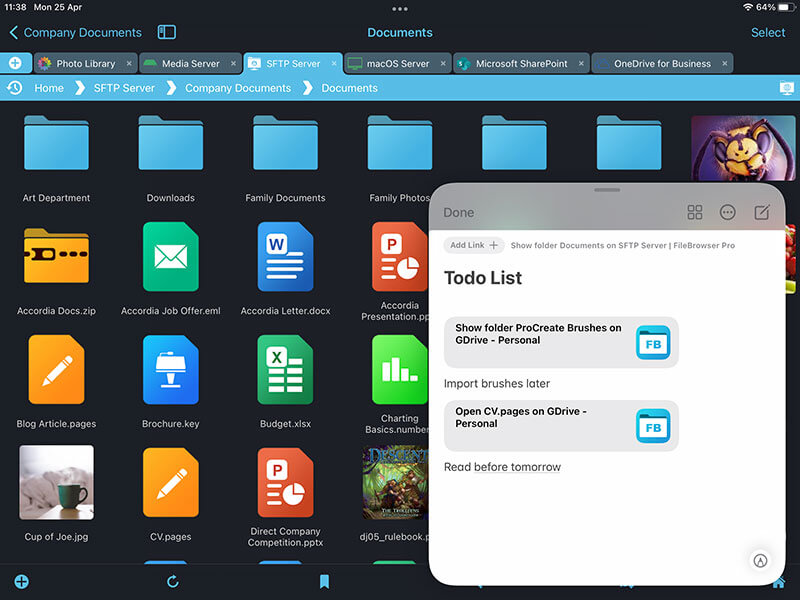
Task: Open bookmarks from the bottom toolbar
Action: [324, 582]
